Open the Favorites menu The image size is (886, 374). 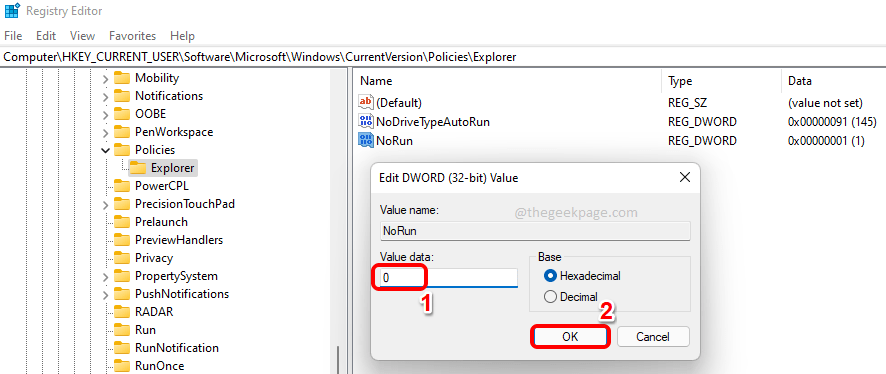(x=132, y=36)
